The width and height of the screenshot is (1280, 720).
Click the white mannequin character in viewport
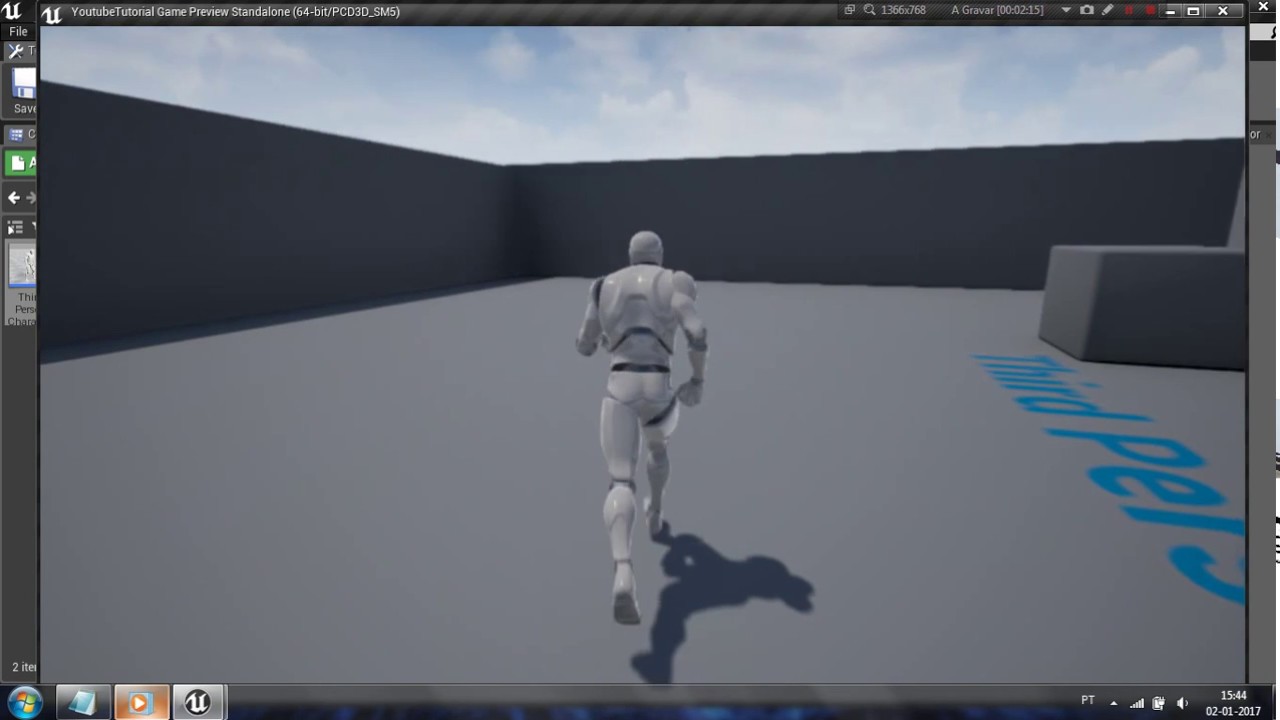tap(641, 426)
